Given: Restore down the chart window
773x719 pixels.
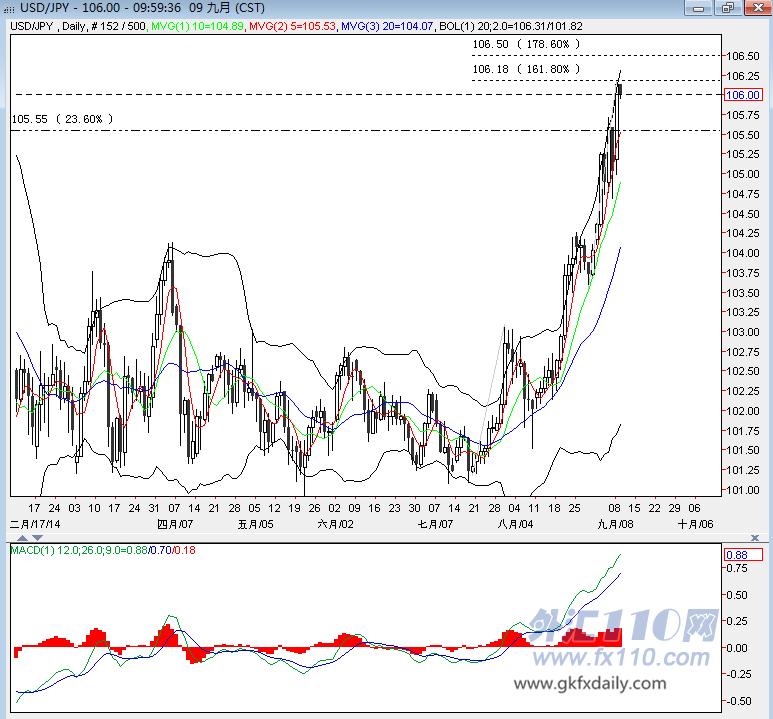Looking at the screenshot, I should pyautogui.click(x=728, y=8).
